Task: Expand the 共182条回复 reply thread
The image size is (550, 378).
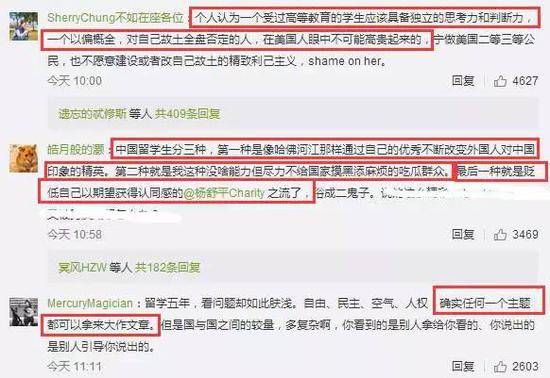Action: point(168,268)
